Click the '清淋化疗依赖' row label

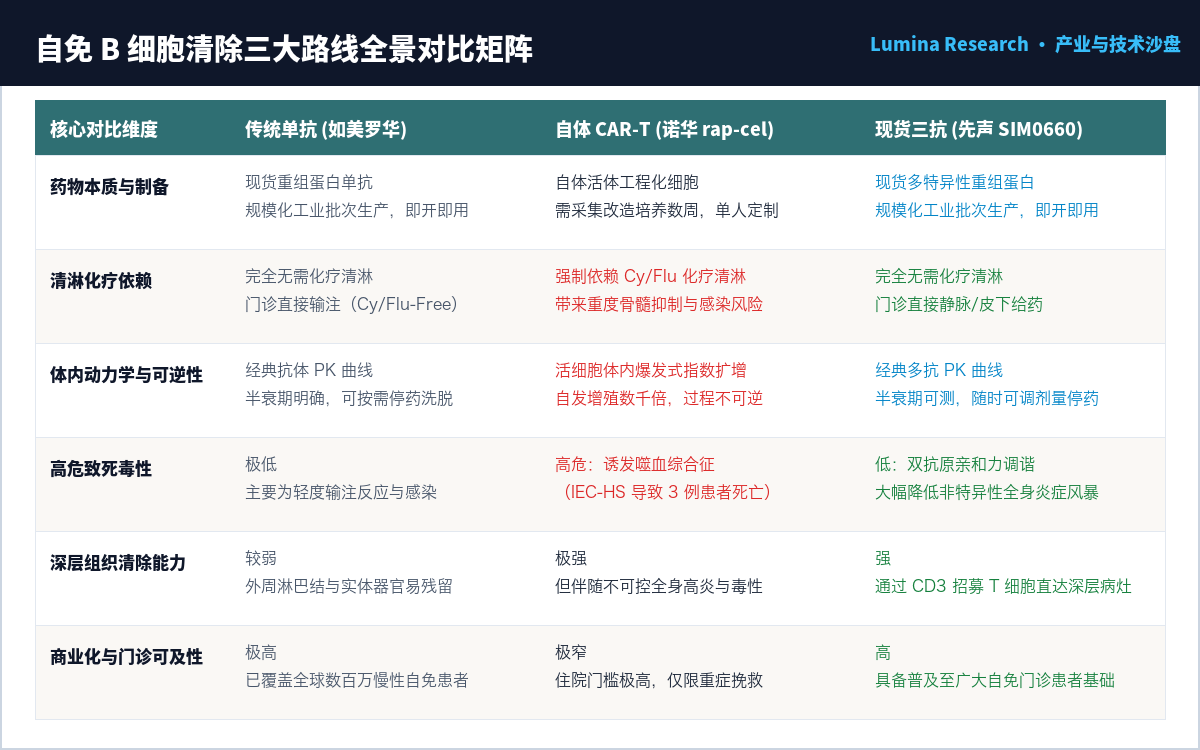click(101, 281)
